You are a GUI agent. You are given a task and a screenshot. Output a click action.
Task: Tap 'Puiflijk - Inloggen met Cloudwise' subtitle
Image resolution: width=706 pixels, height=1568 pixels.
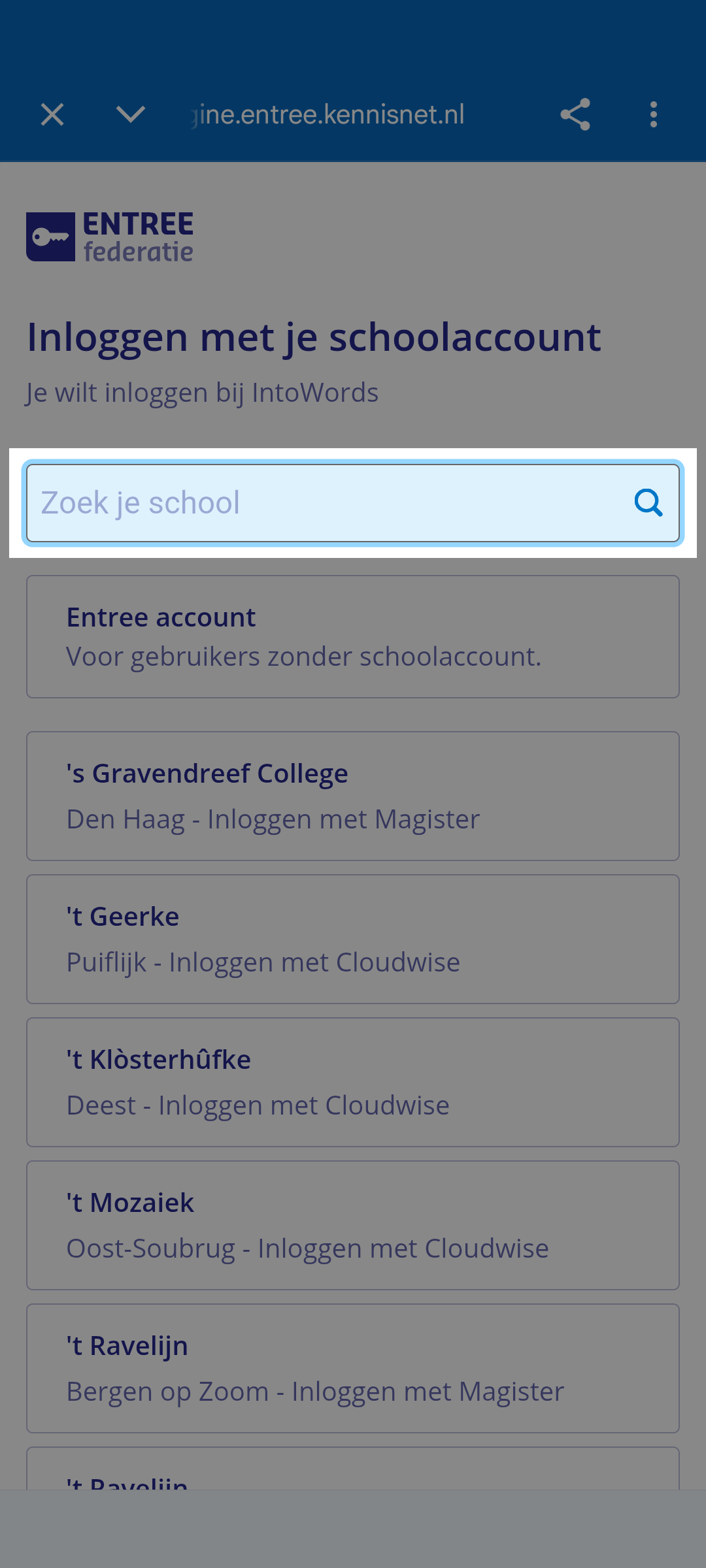click(263, 962)
